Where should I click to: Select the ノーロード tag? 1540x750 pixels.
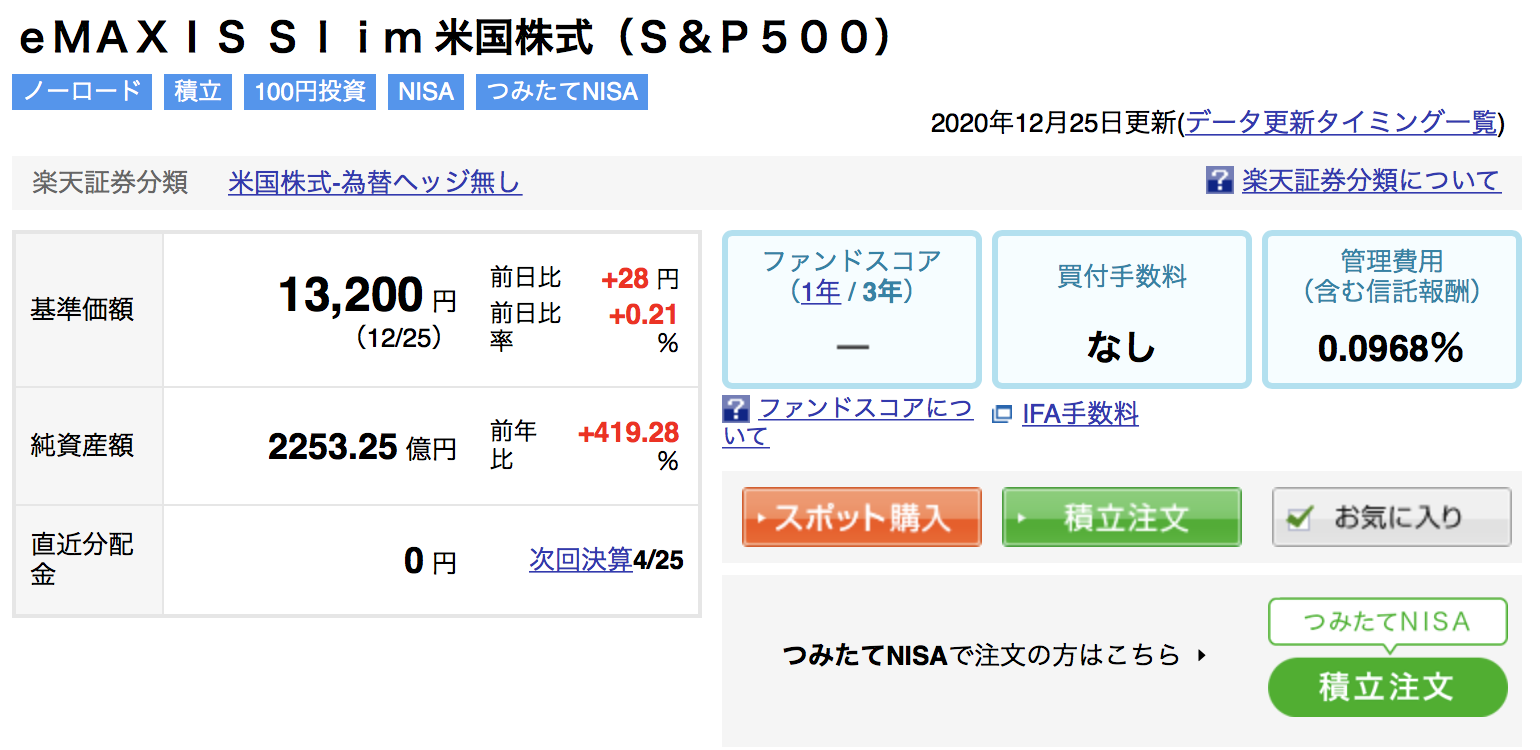(x=82, y=92)
